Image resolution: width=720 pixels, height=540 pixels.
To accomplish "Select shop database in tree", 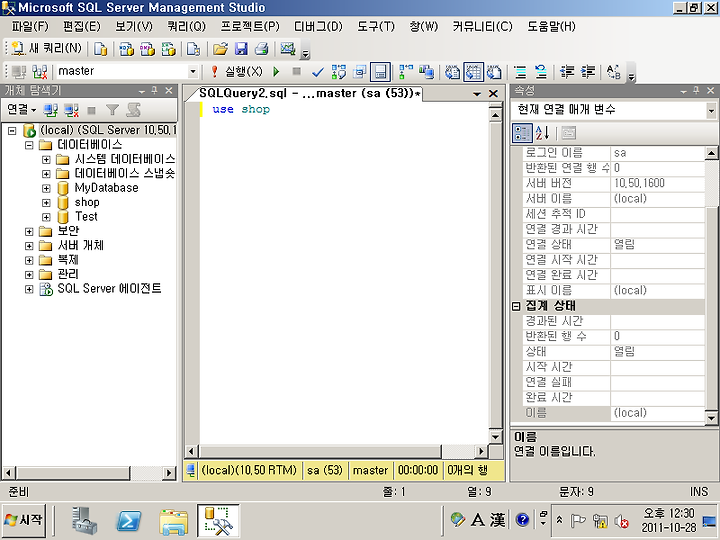I will (x=87, y=202).
